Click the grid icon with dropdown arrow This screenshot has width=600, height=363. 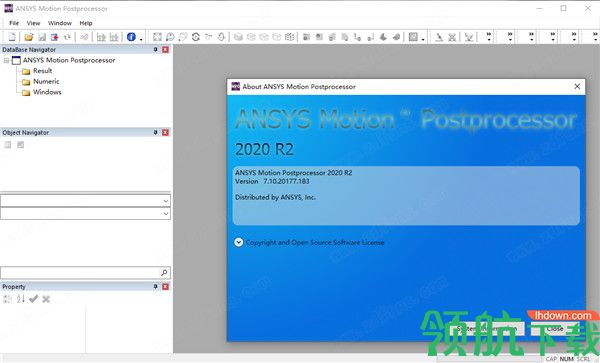(x=413, y=37)
